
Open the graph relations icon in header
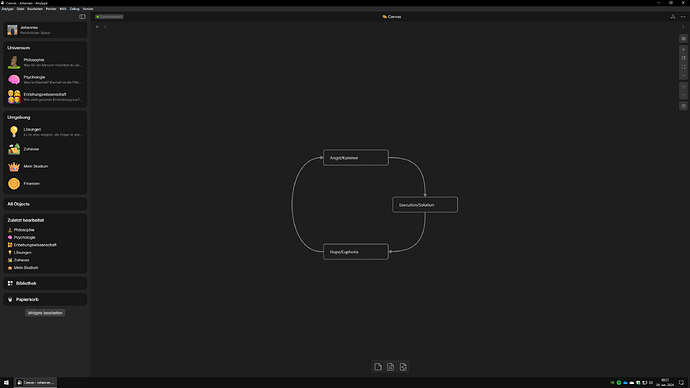click(673, 17)
